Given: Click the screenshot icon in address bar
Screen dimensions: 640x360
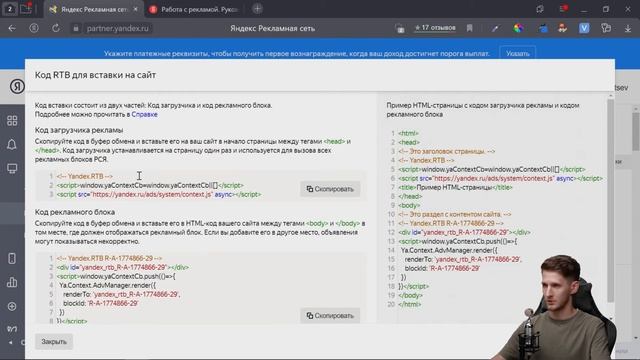Looking at the screenshot, I should [x=400, y=29].
